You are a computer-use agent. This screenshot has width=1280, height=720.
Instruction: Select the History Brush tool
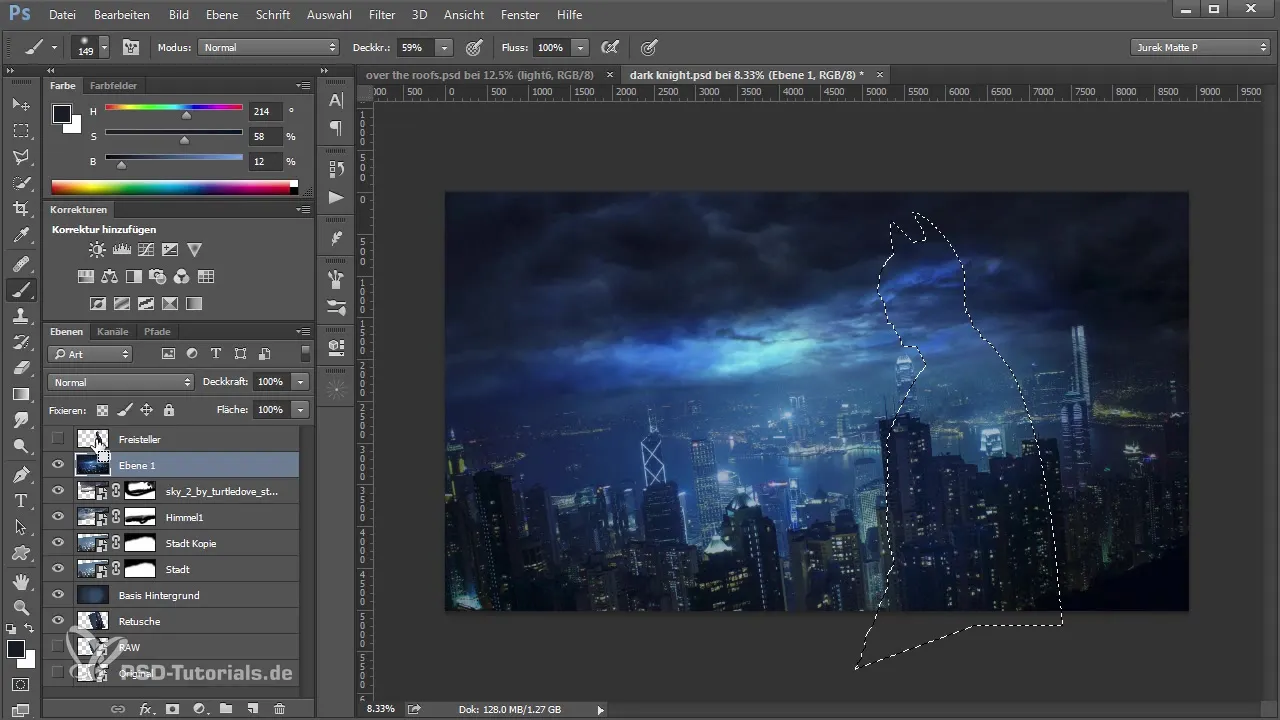pos(20,342)
